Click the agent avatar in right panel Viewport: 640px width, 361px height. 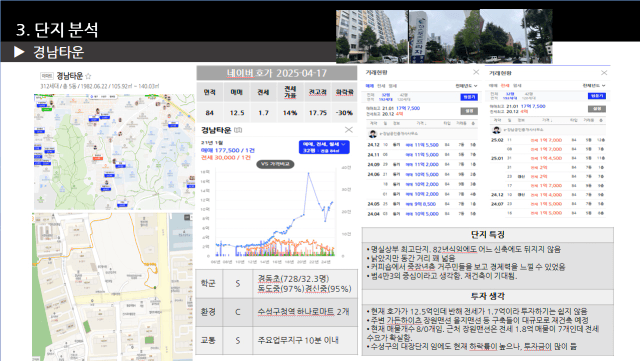[496, 130]
